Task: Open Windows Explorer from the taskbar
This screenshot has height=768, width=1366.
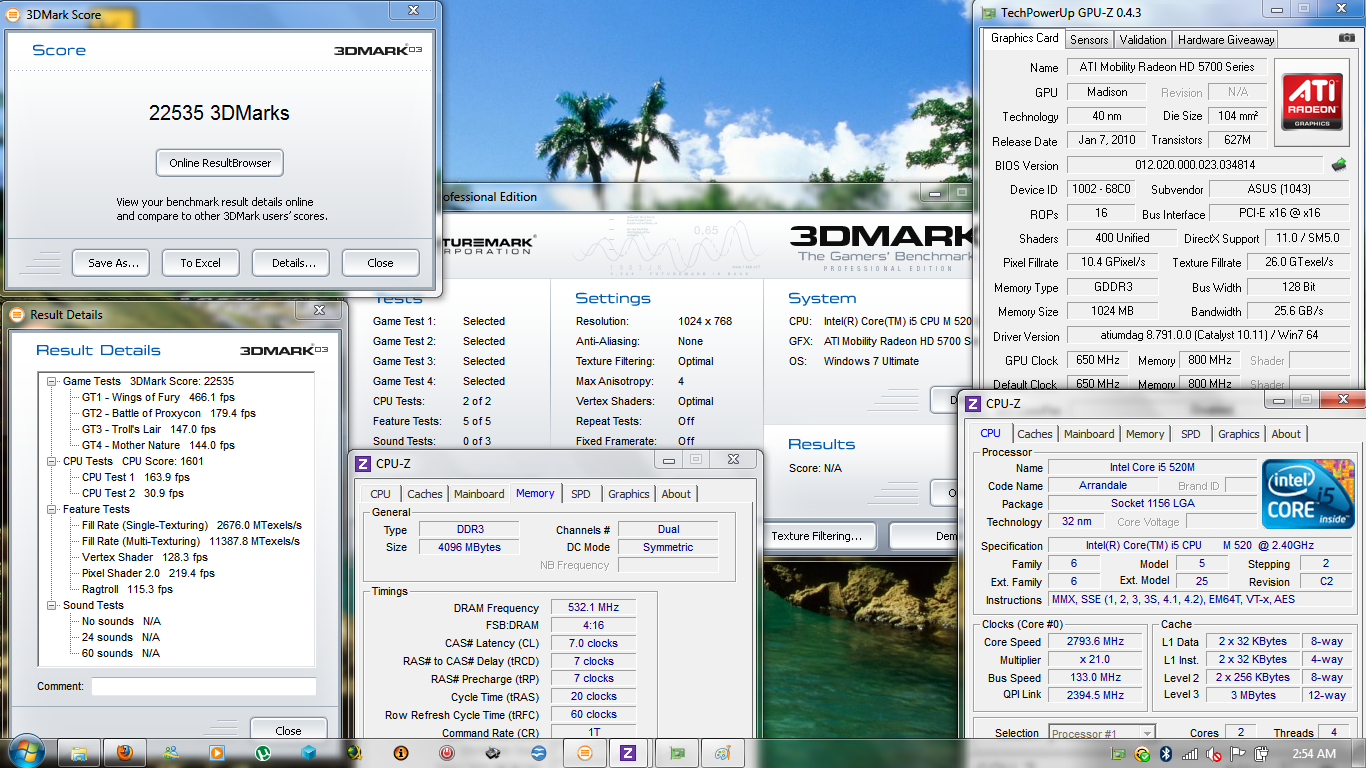Action: pyautogui.click(x=78, y=753)
